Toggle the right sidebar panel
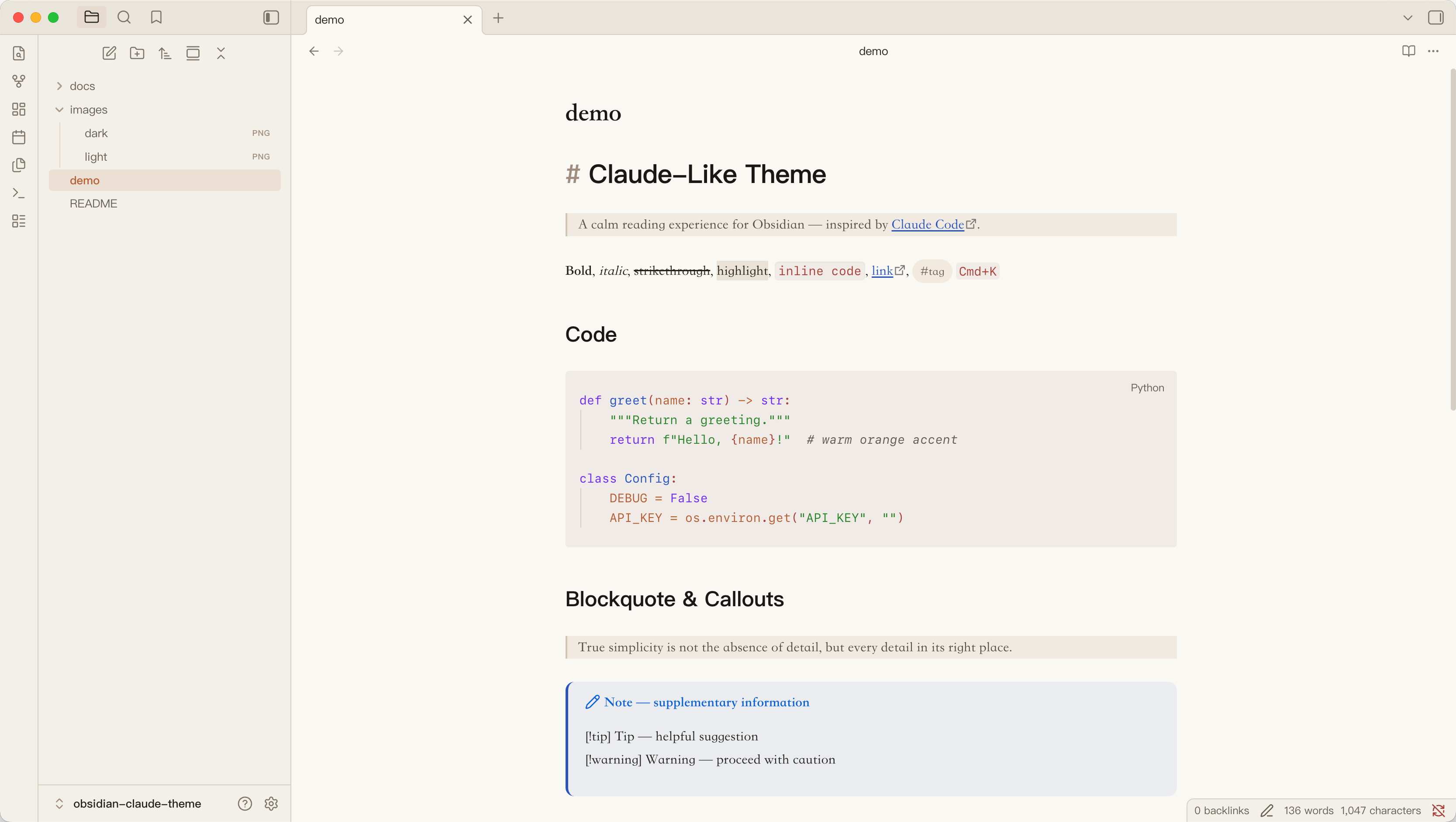Viewport: 1456px width, 822px height. point(1435,17)
